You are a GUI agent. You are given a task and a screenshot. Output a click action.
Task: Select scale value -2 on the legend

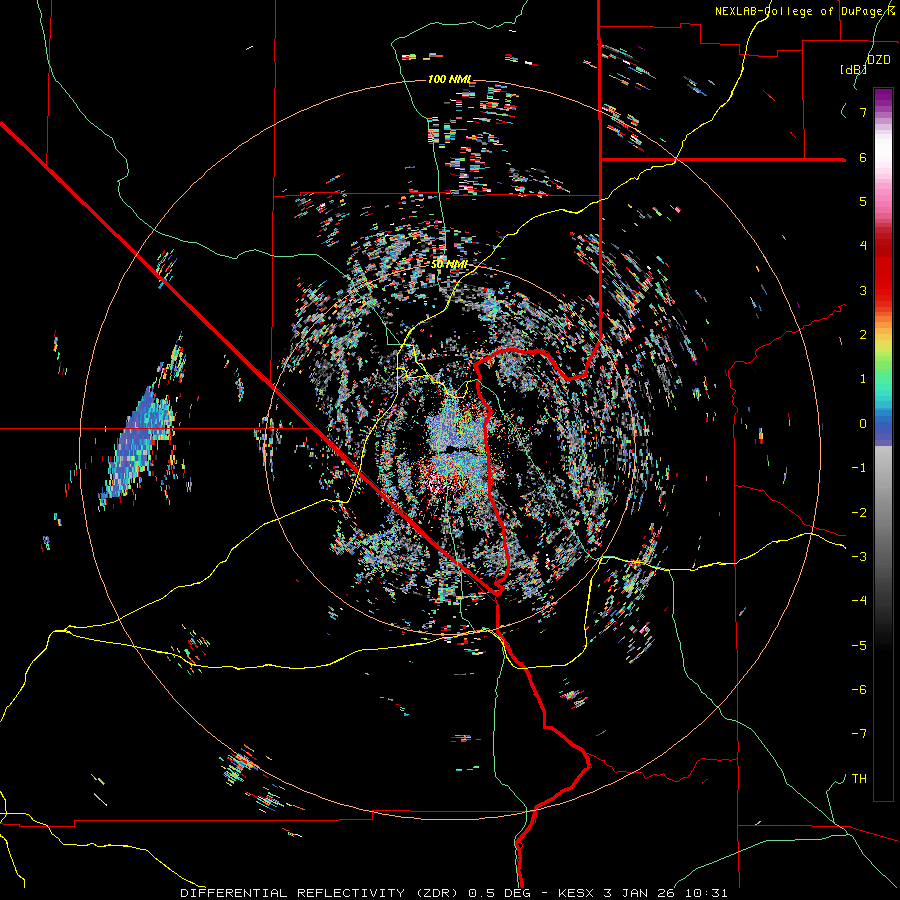tap(859, 513)
